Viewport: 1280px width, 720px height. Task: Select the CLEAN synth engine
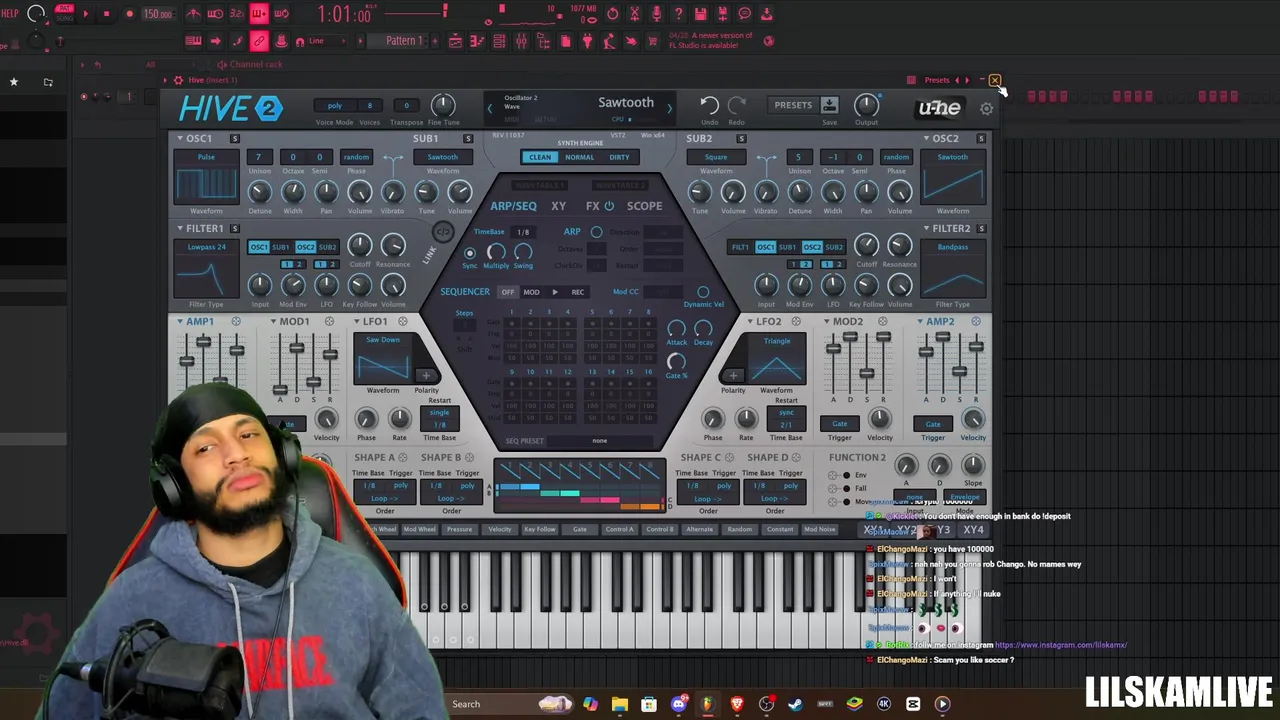coord(539,157)
